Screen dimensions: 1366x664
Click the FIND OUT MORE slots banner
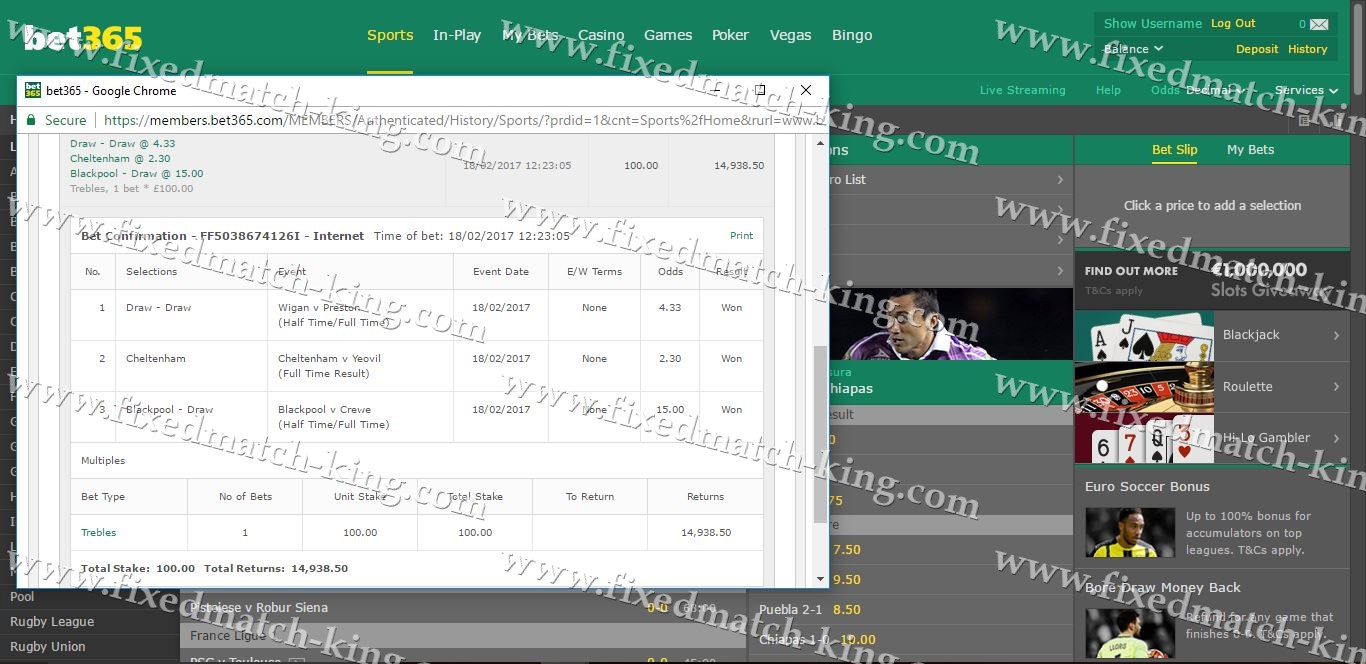[1212, 279]
